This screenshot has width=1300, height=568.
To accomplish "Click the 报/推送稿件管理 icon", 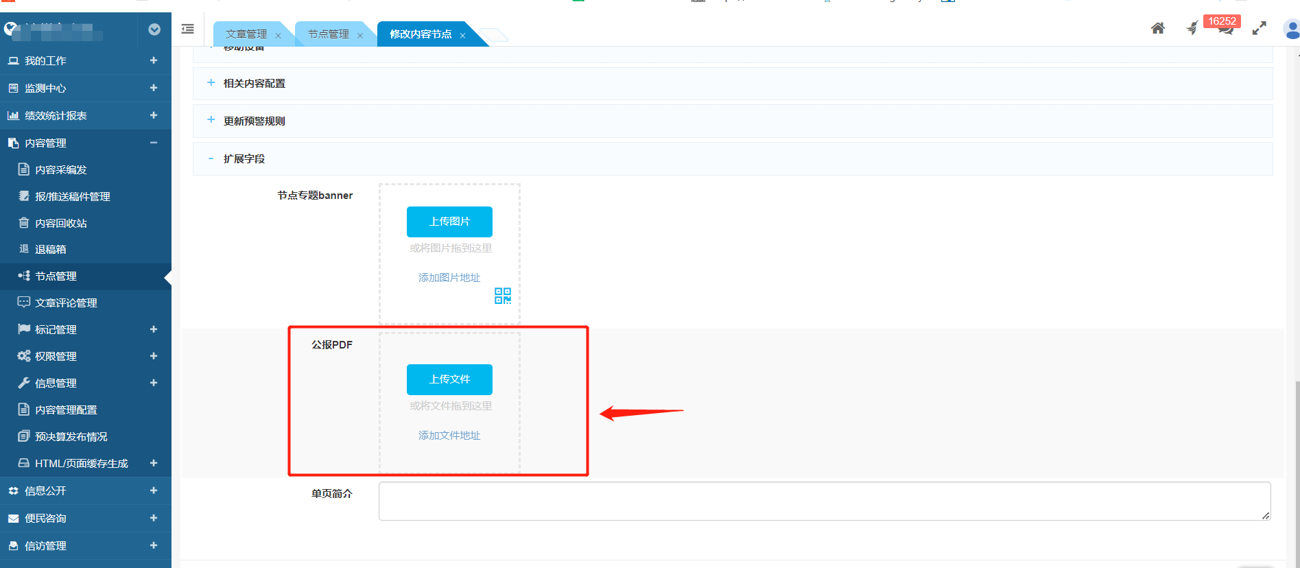I will [x=24, y=196].
